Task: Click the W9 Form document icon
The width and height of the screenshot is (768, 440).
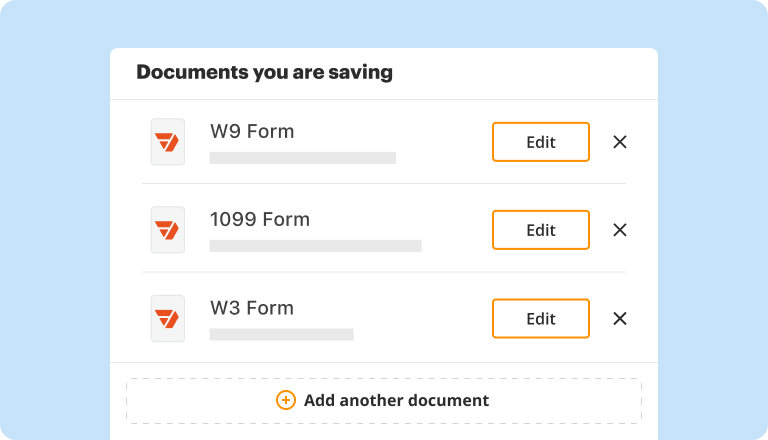Action: (167, 142)
